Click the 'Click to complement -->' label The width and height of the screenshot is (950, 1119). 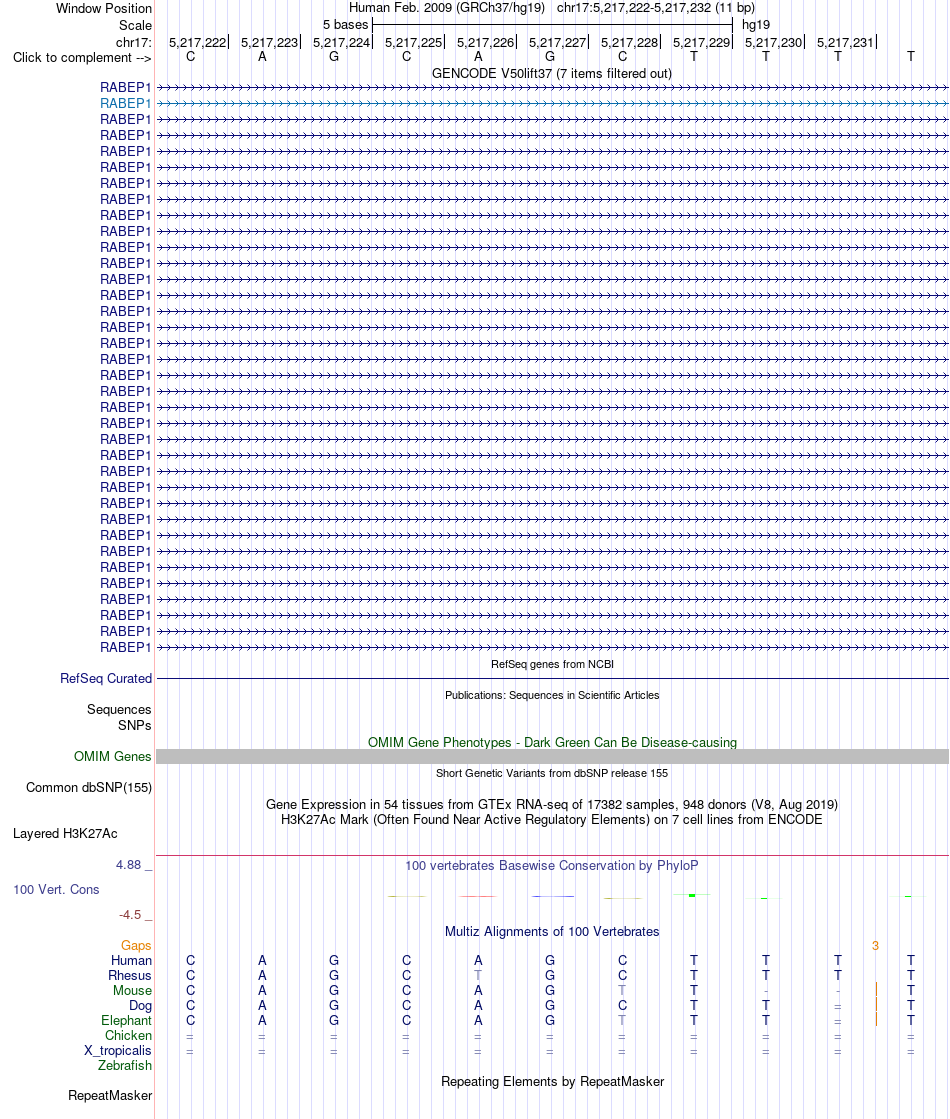[x=82, y=58]
